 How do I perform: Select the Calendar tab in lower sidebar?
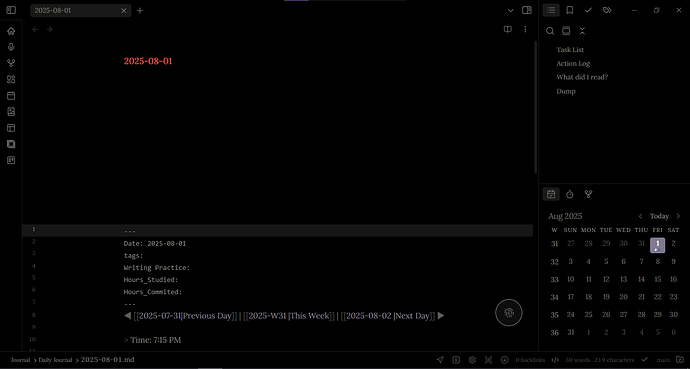point(551,194)
